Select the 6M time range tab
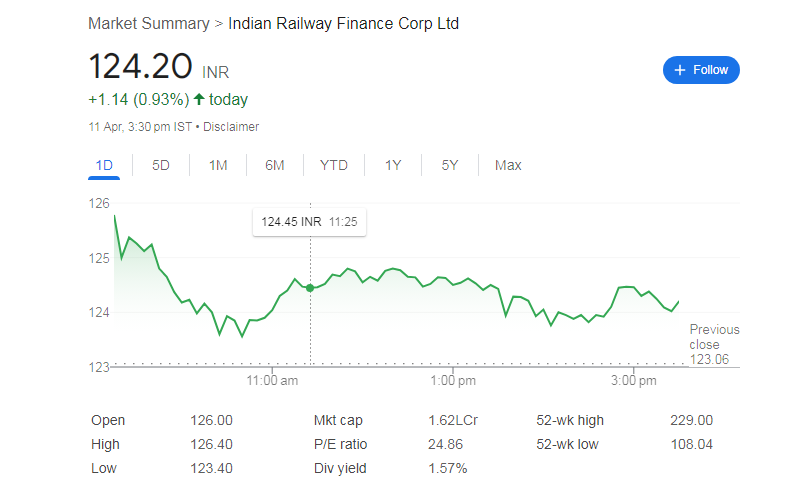 click(275, 165)
